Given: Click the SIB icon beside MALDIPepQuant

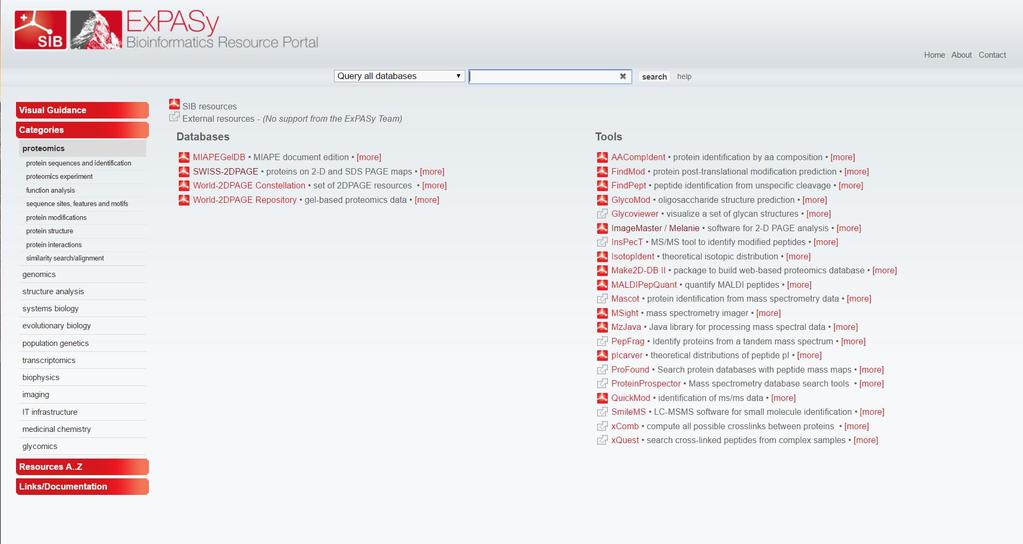Looking at the screenshot, I should pos(602,284).
